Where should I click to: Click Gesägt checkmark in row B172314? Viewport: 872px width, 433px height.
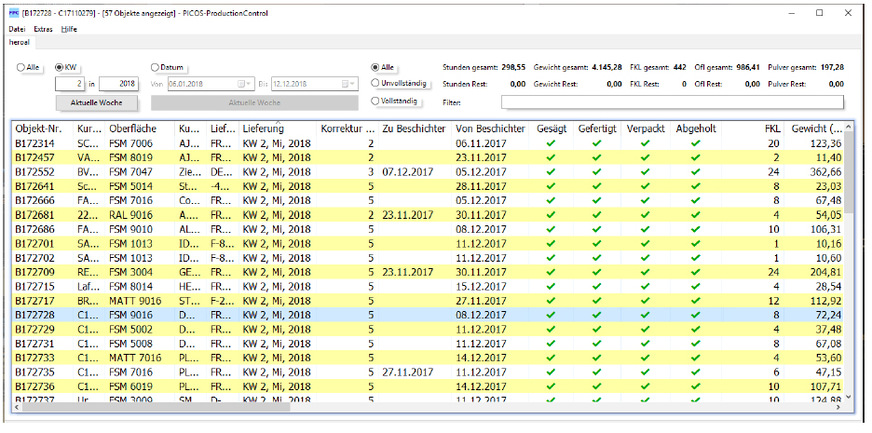tap(551, 143)
